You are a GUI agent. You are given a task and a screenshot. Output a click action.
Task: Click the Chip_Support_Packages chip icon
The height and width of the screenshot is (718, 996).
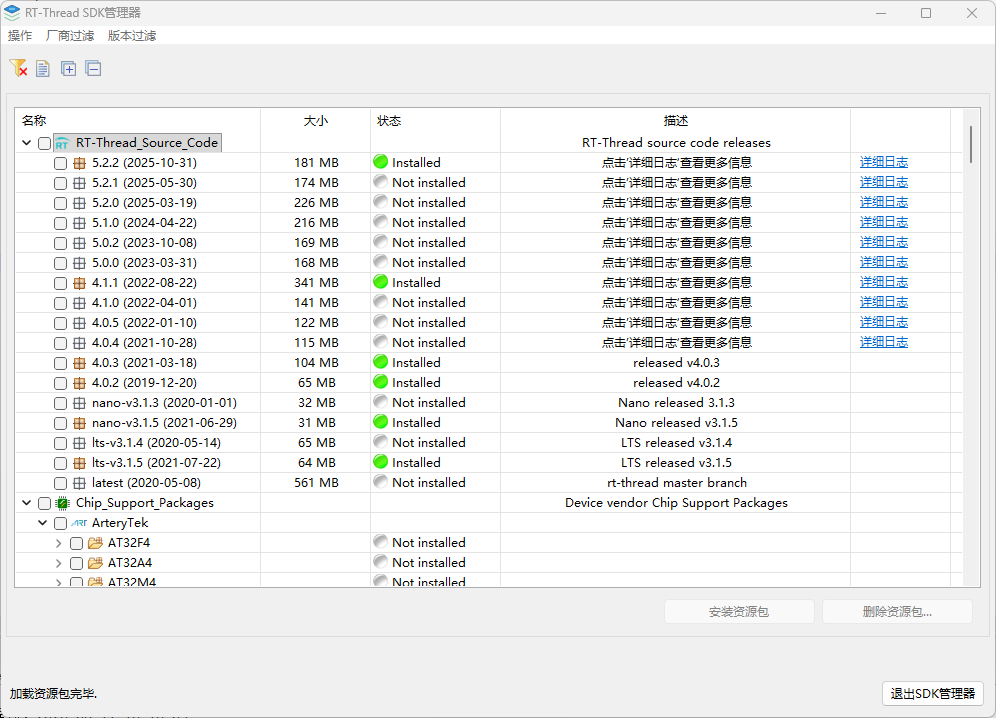(62, 503)
